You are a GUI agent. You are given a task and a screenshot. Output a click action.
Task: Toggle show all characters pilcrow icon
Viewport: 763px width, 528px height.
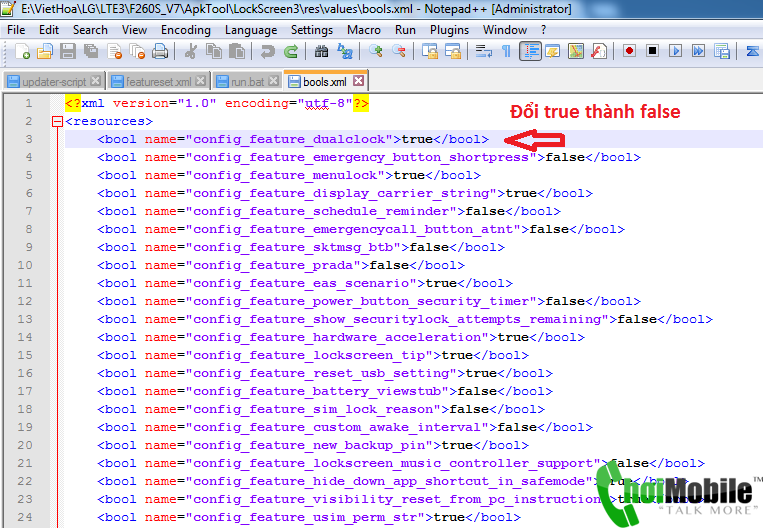(x=507, y=51)
